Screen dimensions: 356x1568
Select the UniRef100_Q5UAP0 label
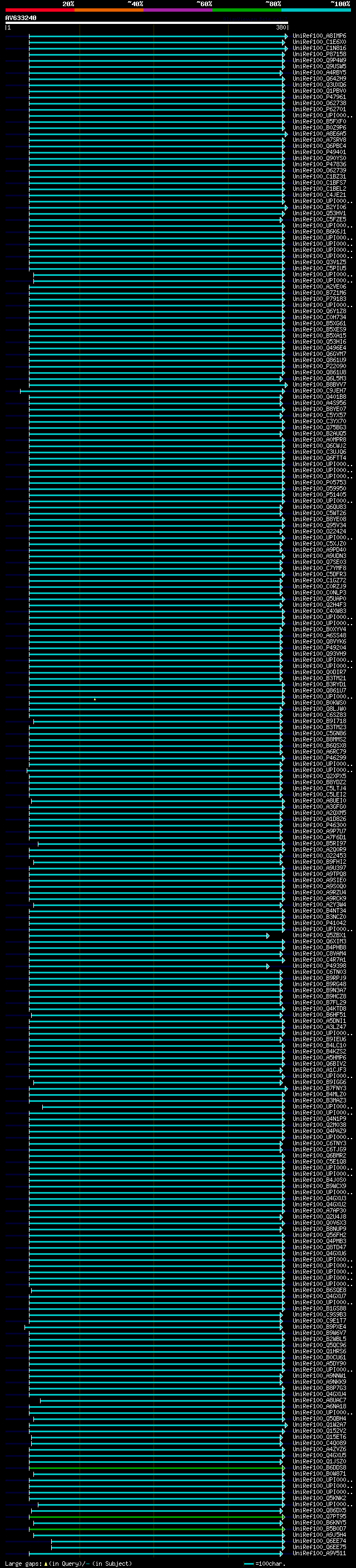point(319,598)
